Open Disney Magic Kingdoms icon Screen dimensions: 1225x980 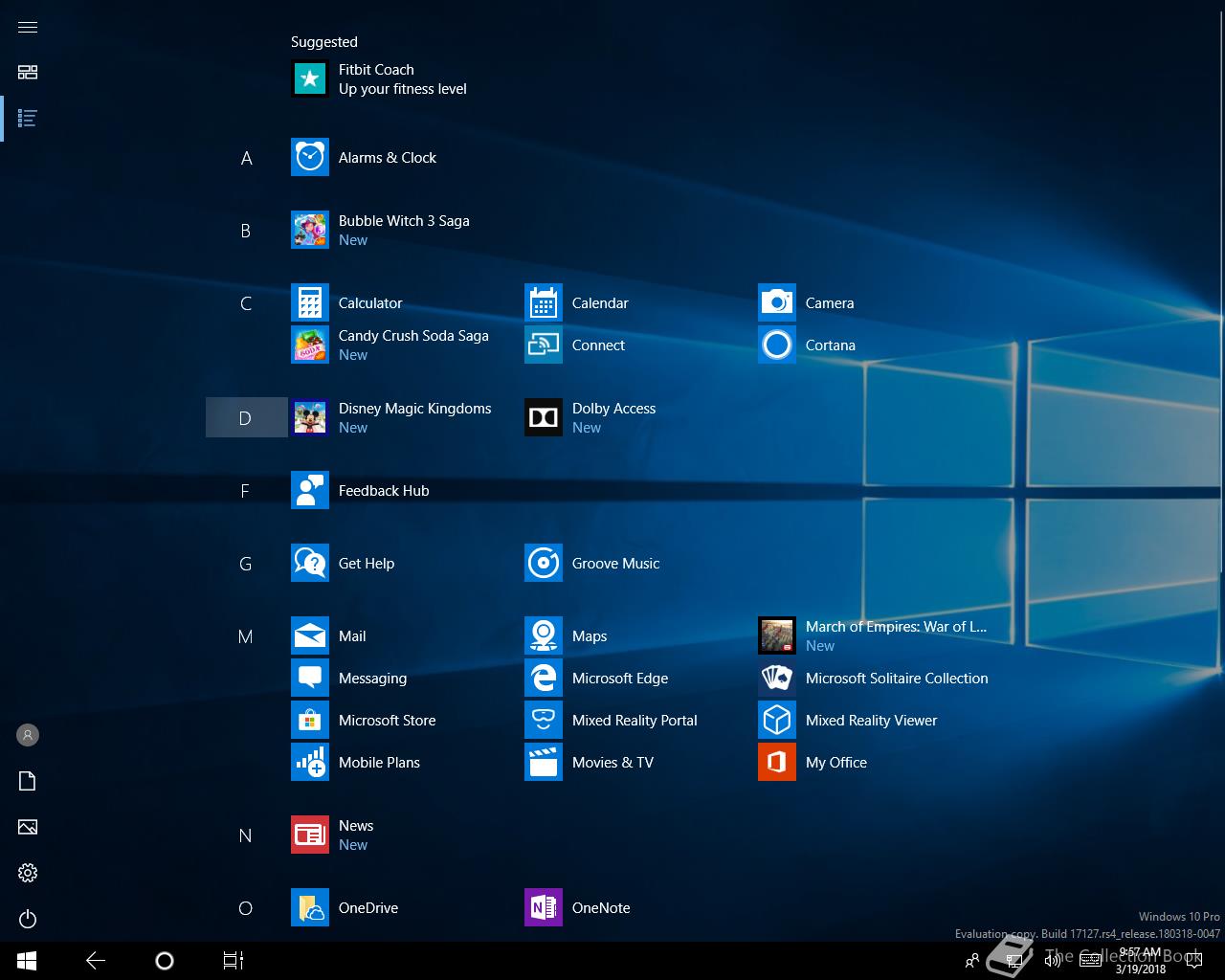pyautogui.click(x=310, y=417)
